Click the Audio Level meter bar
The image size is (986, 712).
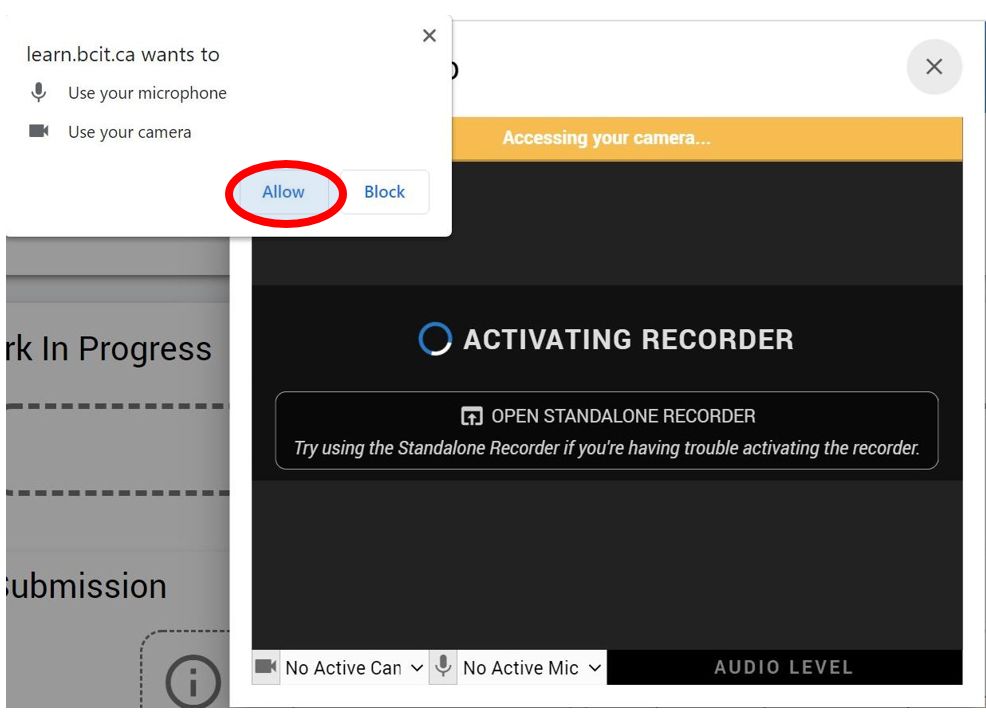[x=784, y=668]
